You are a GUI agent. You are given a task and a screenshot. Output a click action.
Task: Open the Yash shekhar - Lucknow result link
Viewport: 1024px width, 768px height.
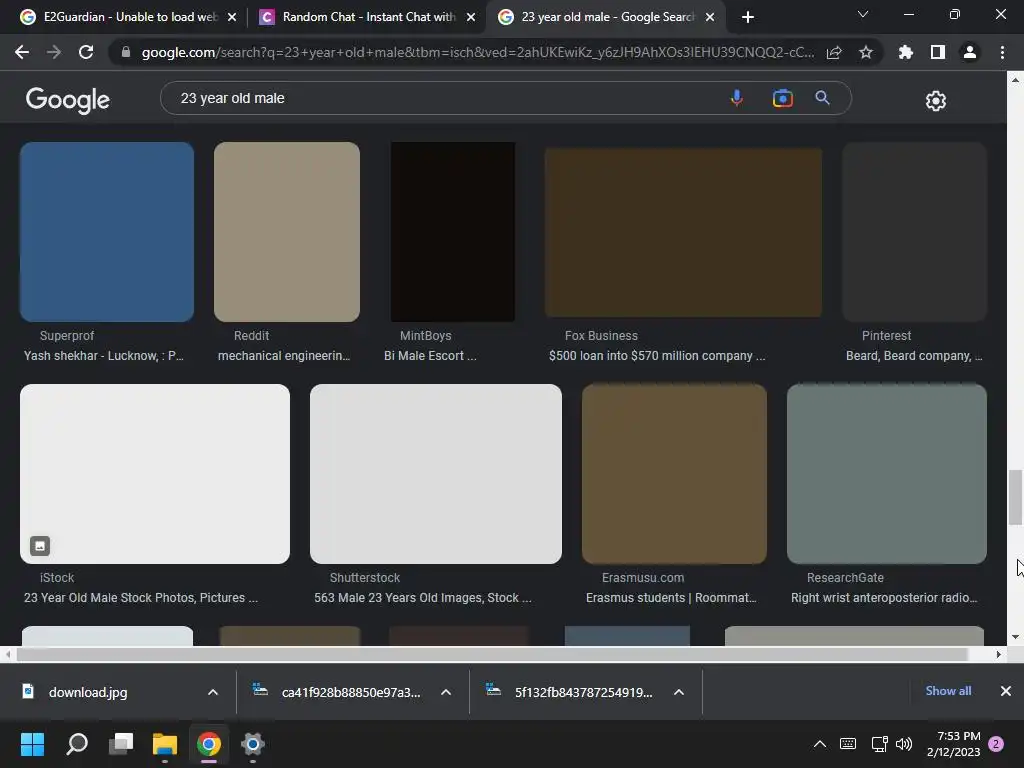click(x=104, y=356)
